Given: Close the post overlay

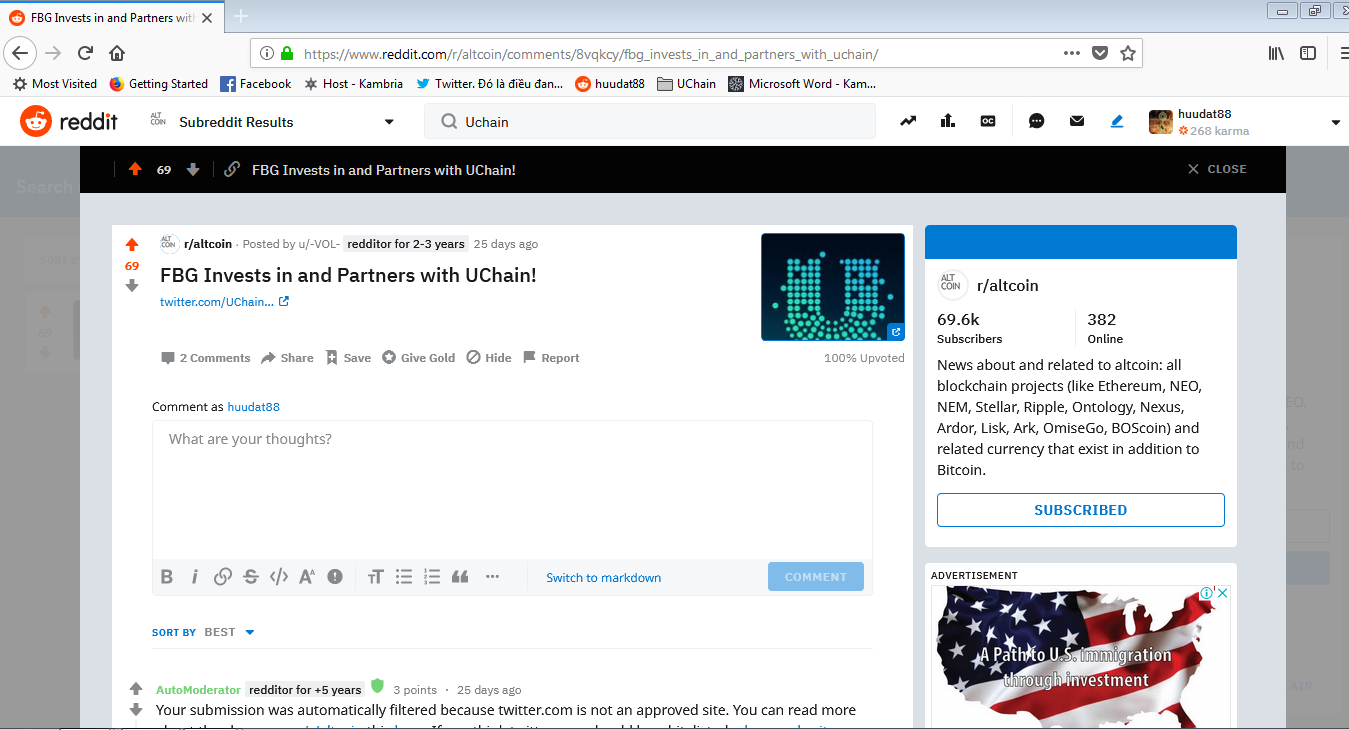Looking at the screenshot, I should point(1216,169).
